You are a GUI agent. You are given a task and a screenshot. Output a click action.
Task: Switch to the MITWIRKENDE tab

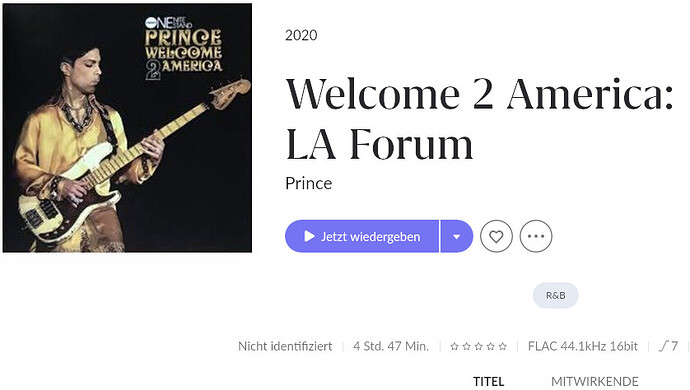tap(595, 381)
